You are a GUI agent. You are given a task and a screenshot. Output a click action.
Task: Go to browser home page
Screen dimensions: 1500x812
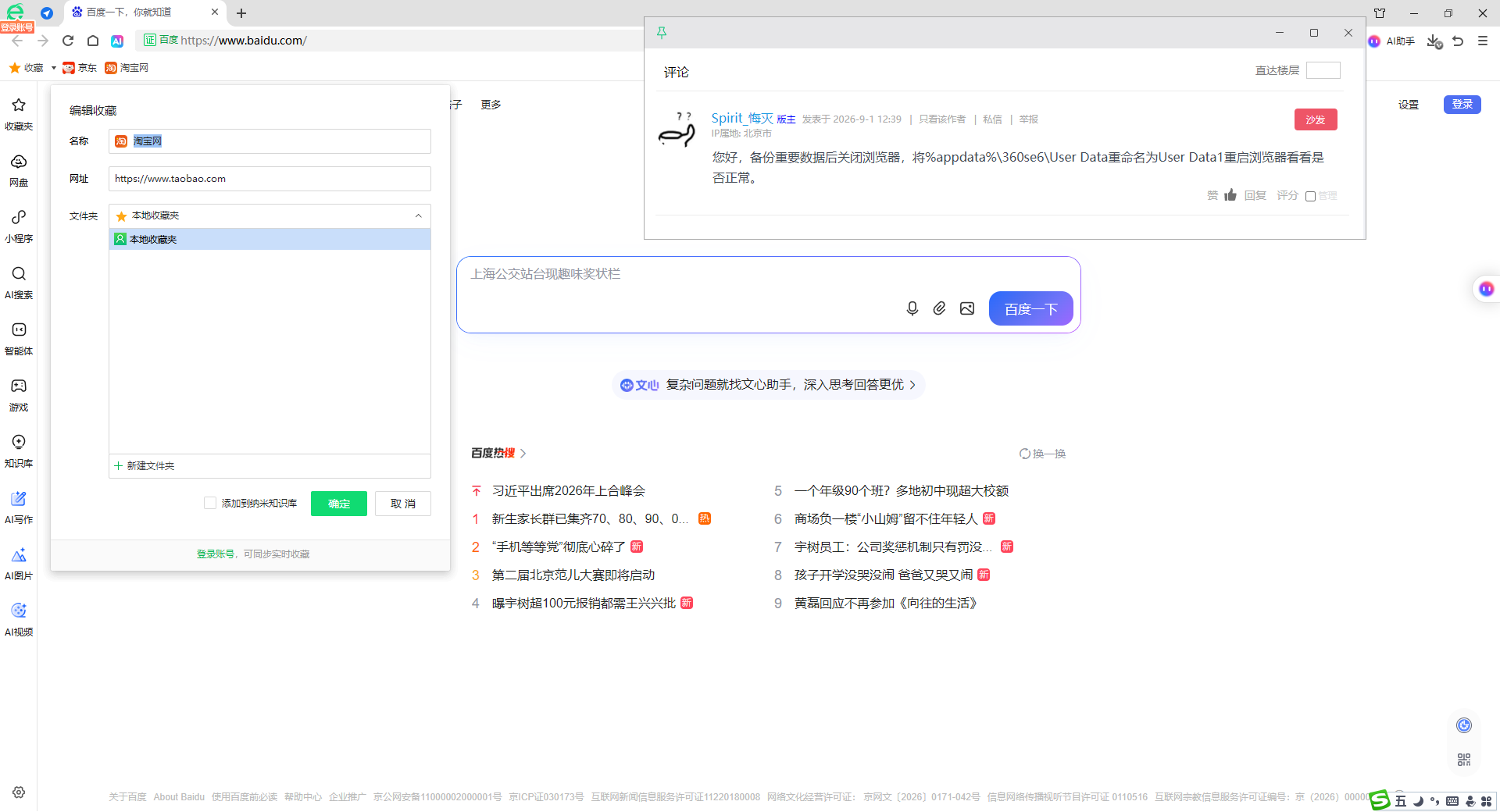[x=93, y=41]
